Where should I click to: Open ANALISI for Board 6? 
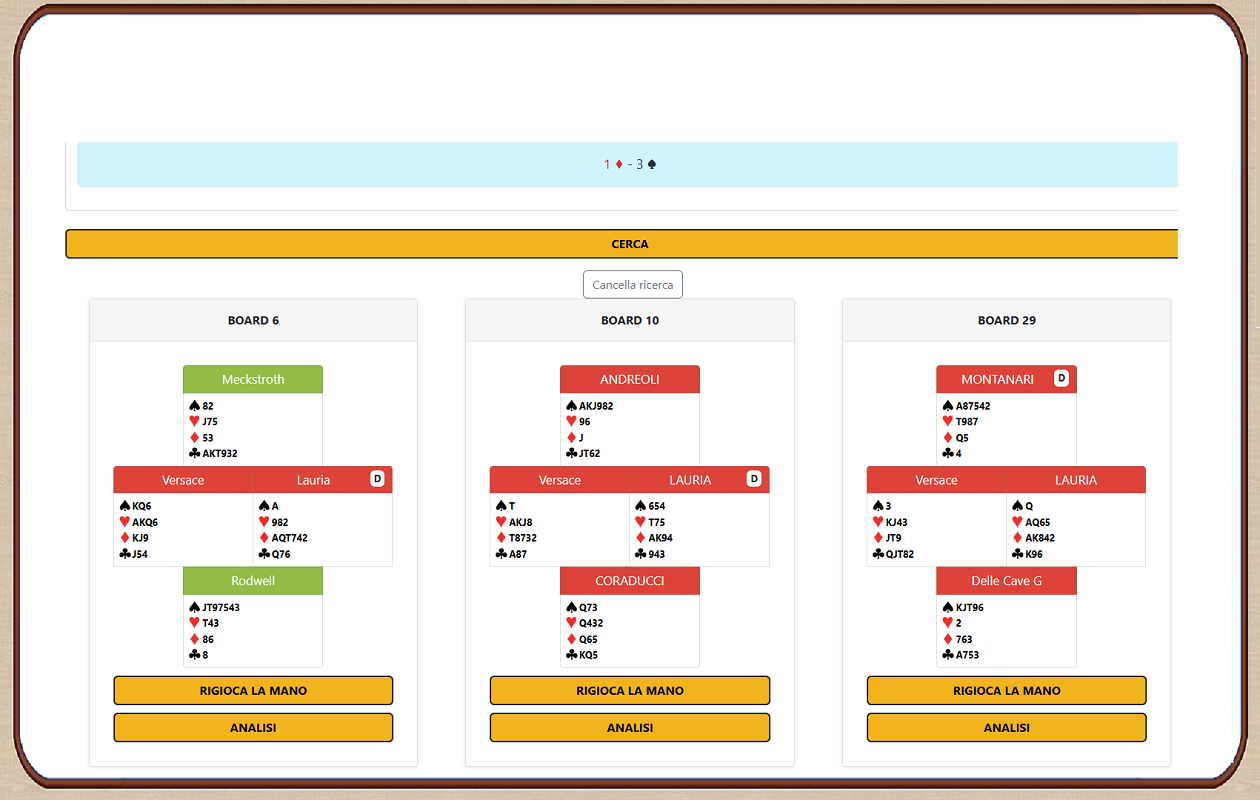pos(253,727)
